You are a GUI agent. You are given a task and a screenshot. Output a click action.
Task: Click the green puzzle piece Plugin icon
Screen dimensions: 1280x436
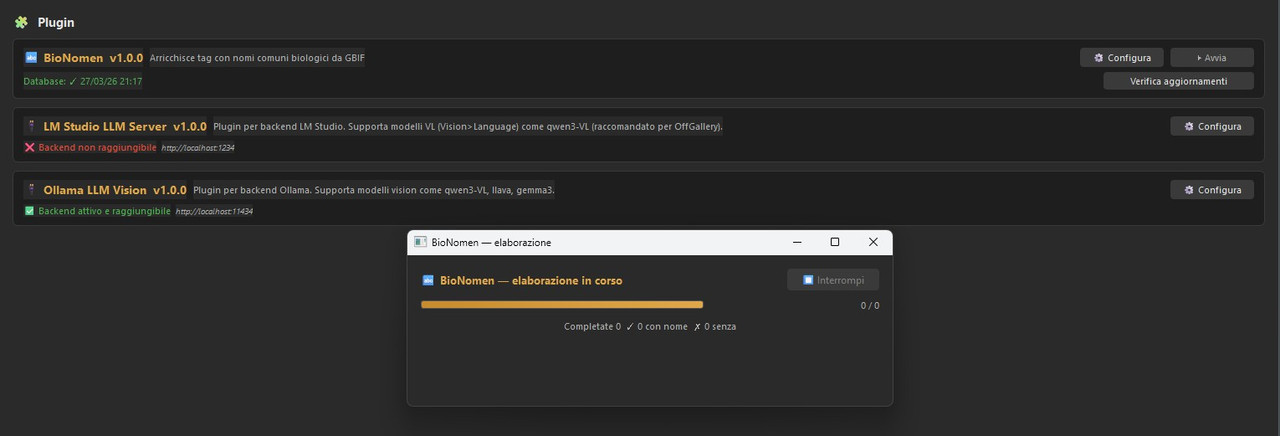point(21,22)
